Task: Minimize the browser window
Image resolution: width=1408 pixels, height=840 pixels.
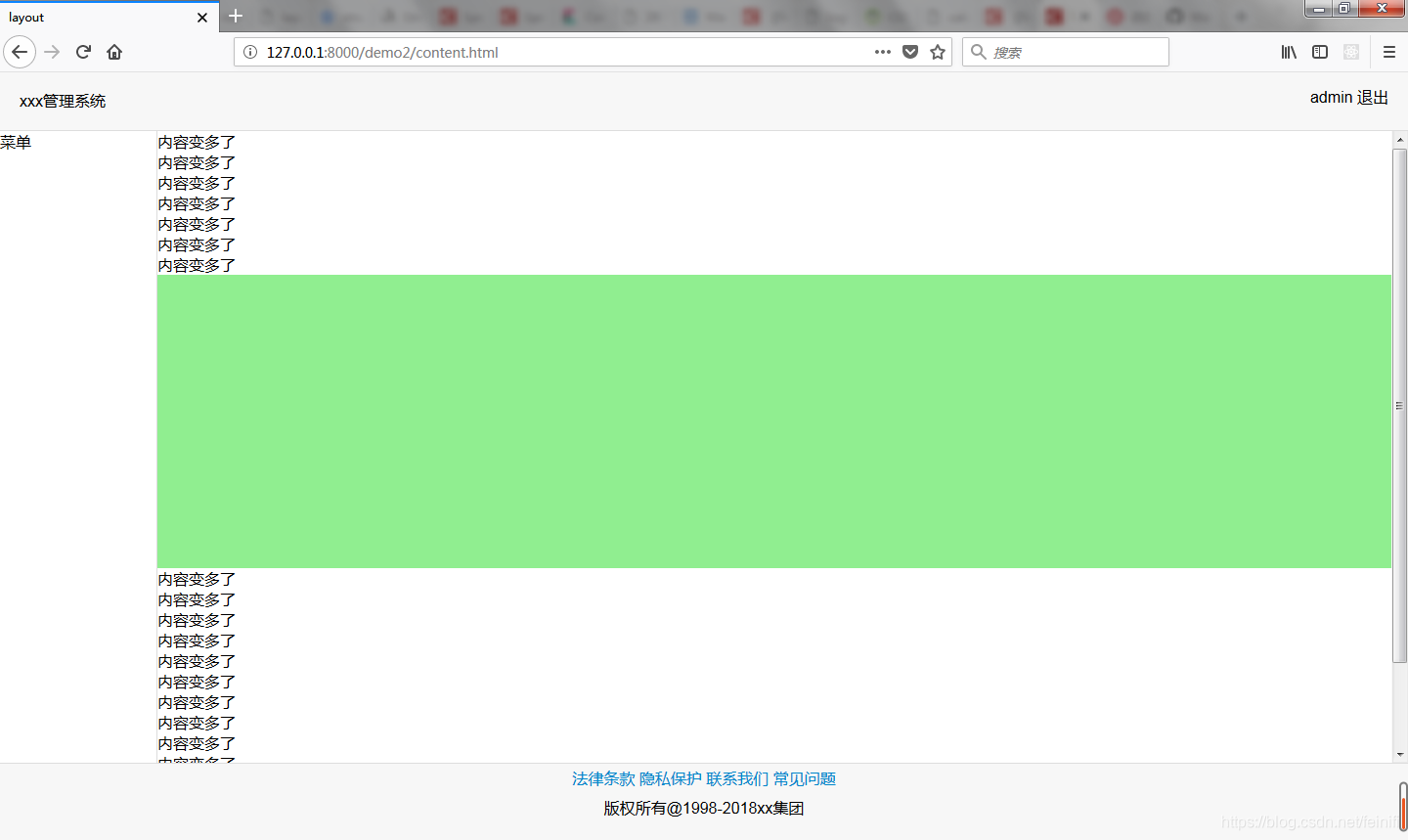Action: 1318,9
